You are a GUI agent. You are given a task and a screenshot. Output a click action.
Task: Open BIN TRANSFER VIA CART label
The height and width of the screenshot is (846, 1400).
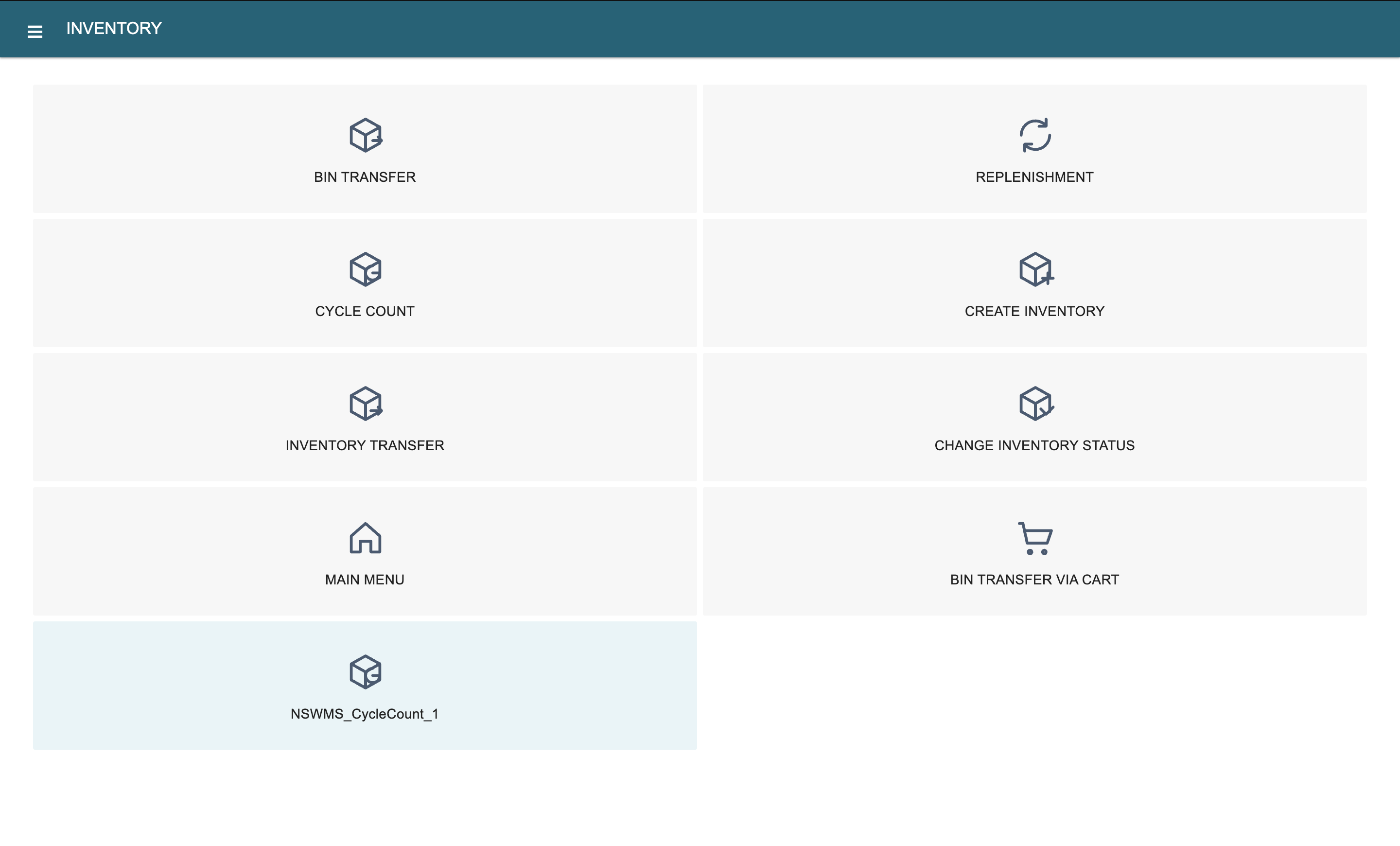(1034, 580)
